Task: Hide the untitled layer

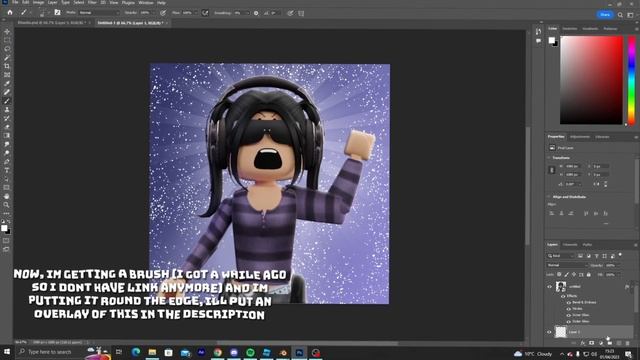Action: pos(549,287)
